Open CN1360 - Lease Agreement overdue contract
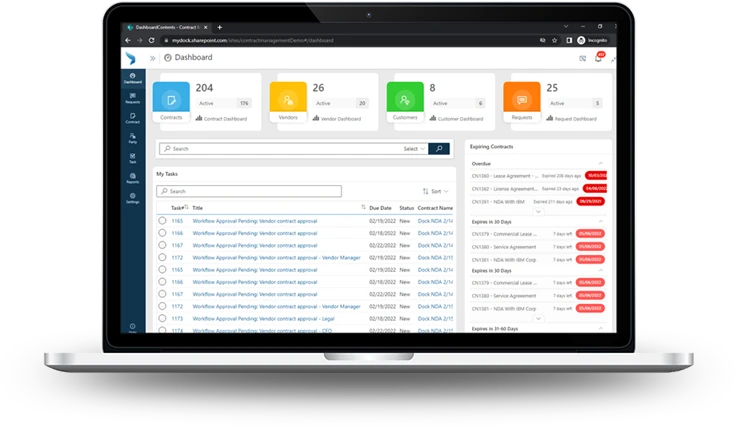Viewport: 735px width, 427px height. (x=505, y=176)
